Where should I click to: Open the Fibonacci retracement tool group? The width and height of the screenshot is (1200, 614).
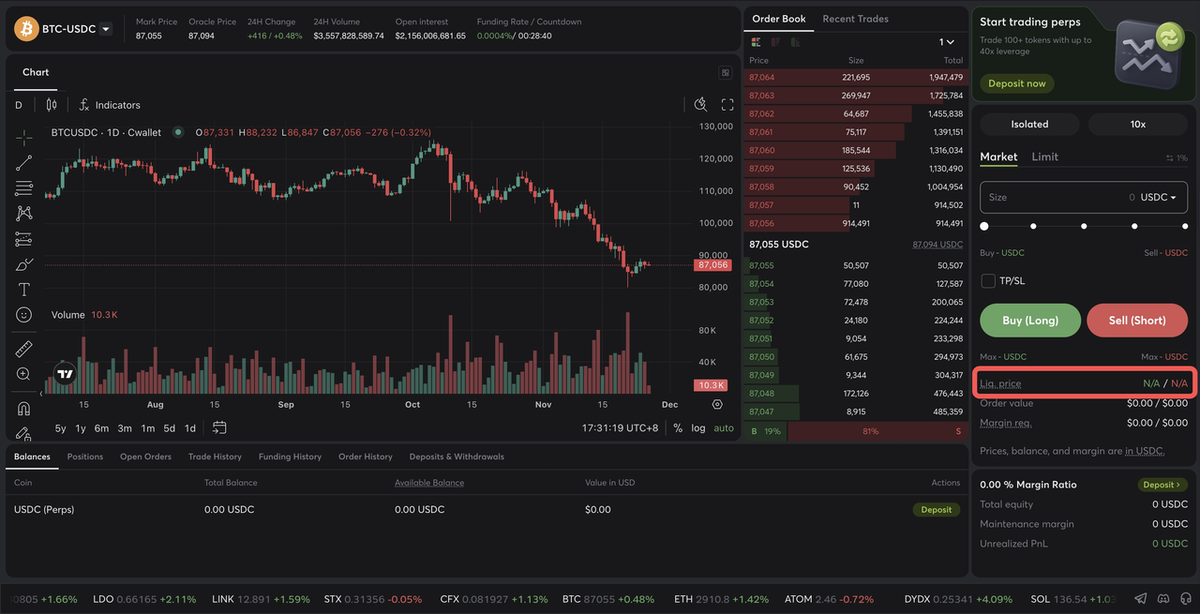24,188
